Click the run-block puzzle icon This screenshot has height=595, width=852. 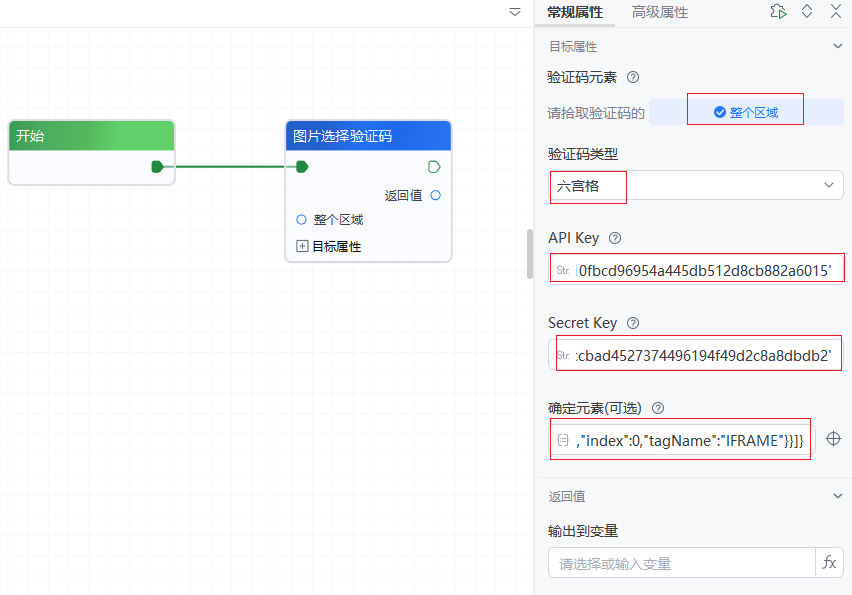[x=778, y=12]
